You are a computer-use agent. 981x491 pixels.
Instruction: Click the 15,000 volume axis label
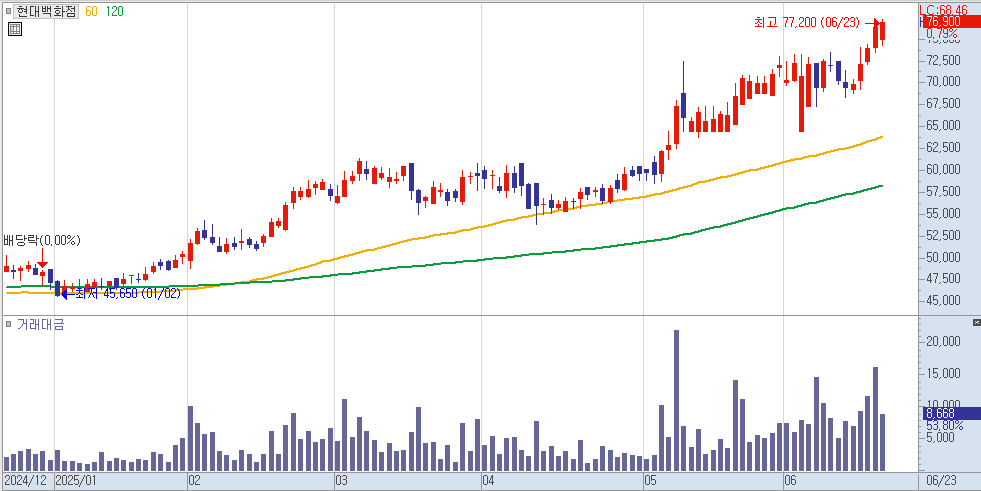pos(943,373)
